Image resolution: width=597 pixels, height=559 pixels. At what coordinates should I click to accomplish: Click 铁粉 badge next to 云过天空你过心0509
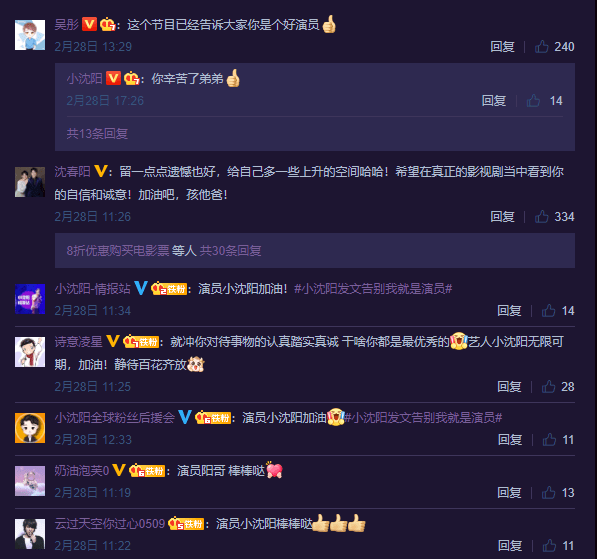coord(186,524)
